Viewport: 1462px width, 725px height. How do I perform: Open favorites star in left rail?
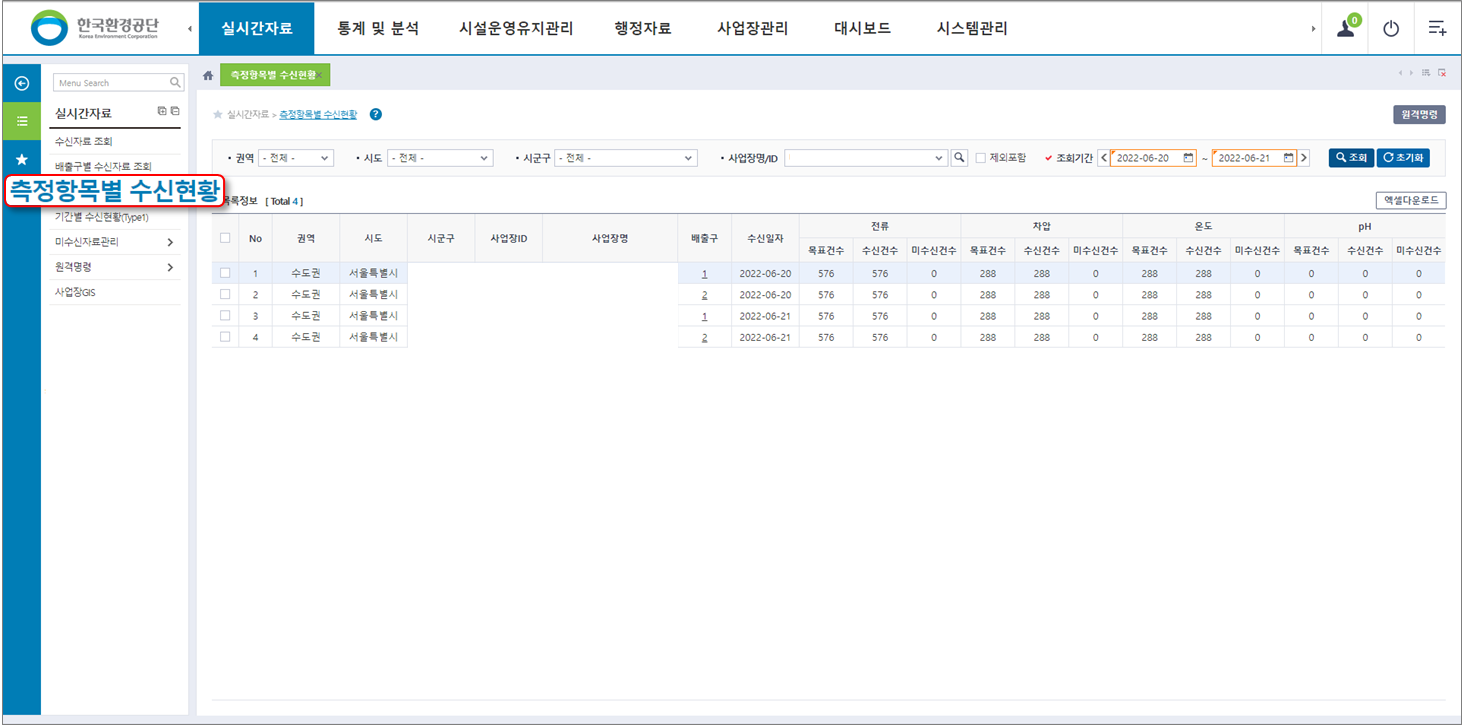click(21, 160)
